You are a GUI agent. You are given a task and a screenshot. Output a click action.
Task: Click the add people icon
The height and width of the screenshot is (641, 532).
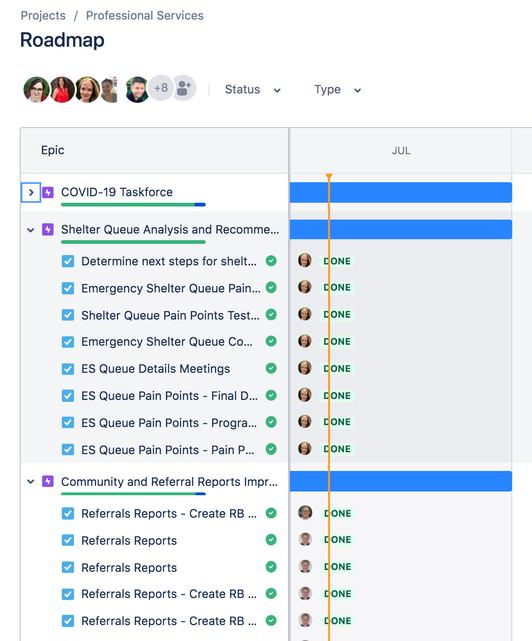point(184,88)
